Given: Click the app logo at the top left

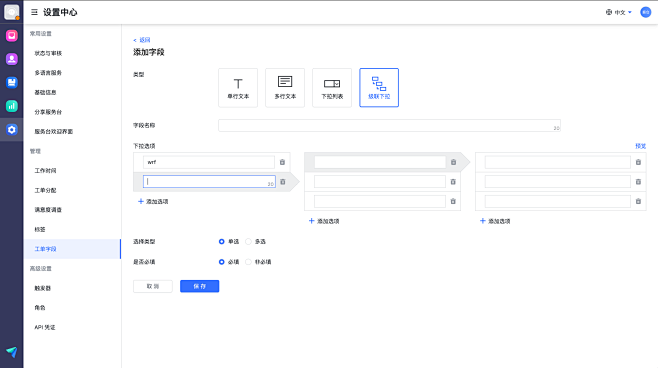Looking at the screenshot, I should point(12,12).
